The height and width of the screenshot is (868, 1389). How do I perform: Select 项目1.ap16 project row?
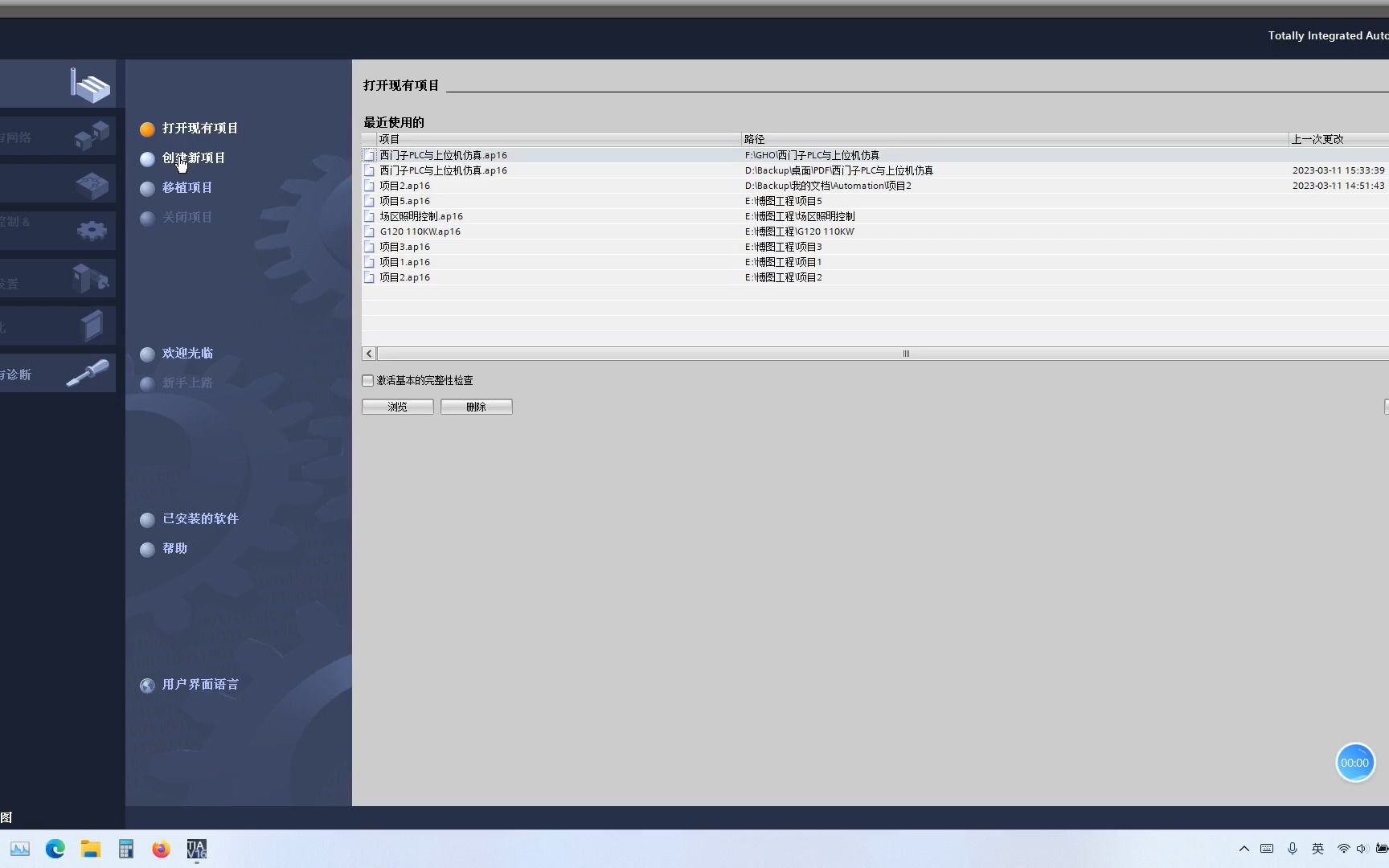click(875, 262)
